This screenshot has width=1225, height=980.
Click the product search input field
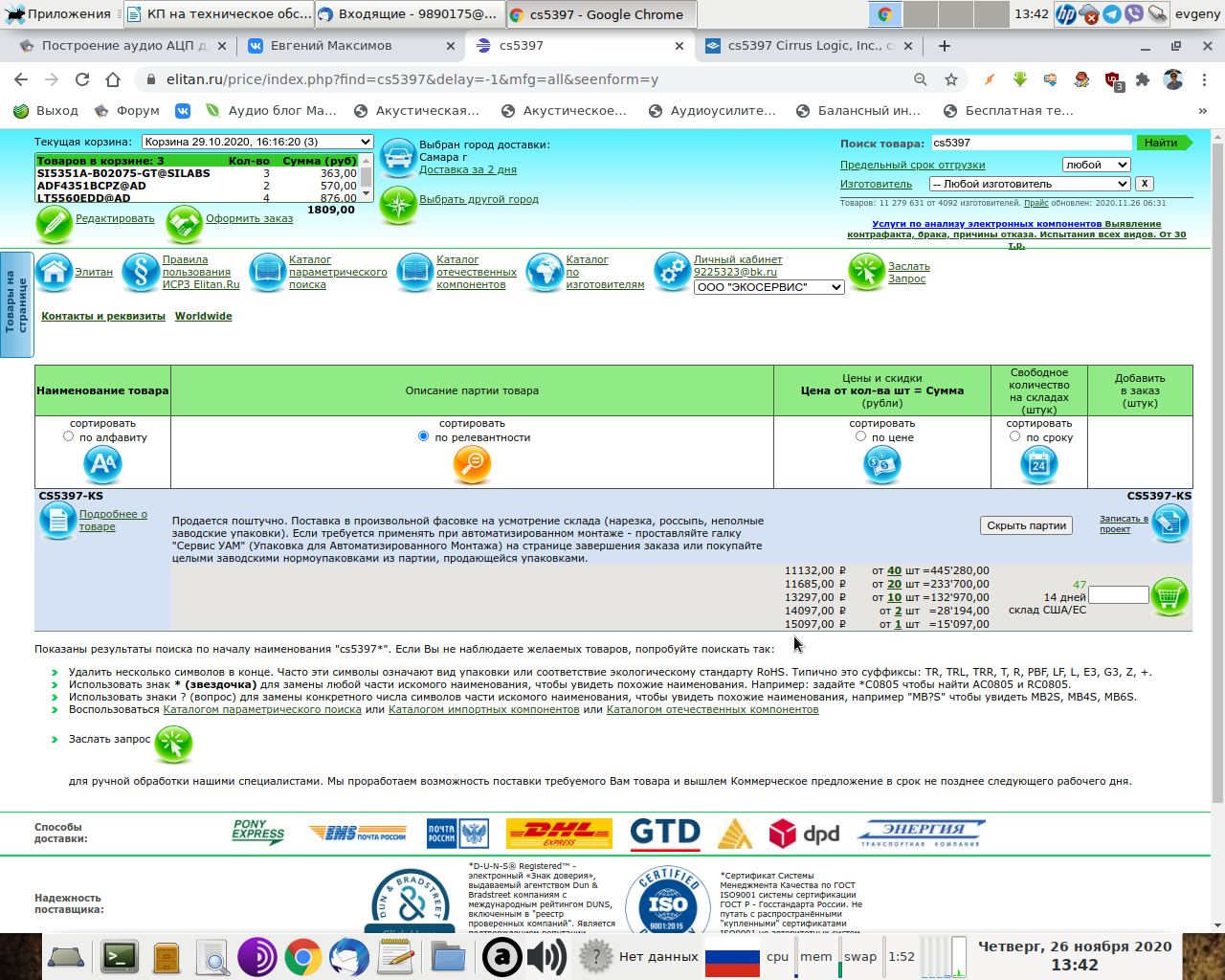(1031, 143)
